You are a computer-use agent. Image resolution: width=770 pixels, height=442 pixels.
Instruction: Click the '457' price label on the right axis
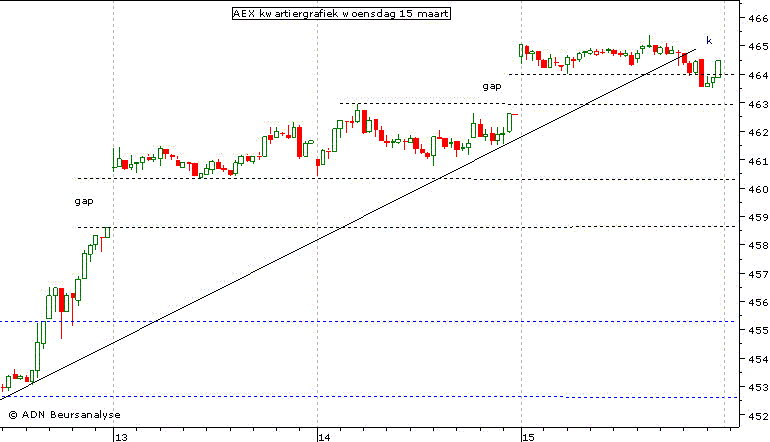pos(759,274)
